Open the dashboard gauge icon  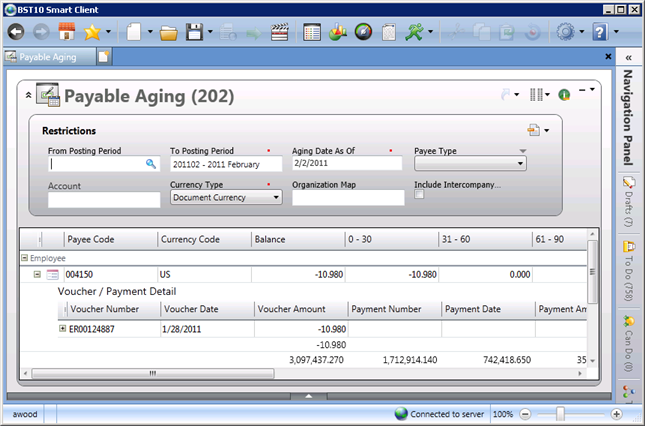(x=363, y=32)
